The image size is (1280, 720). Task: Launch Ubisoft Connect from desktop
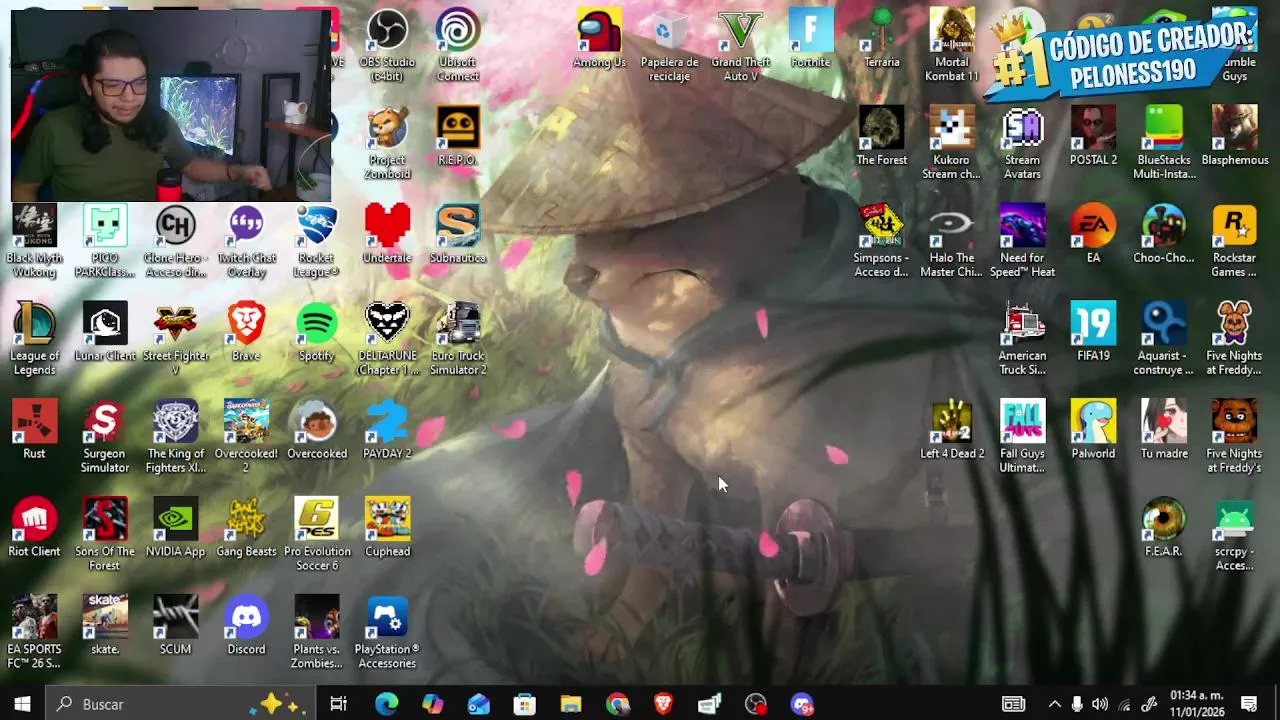click(458, 44)
